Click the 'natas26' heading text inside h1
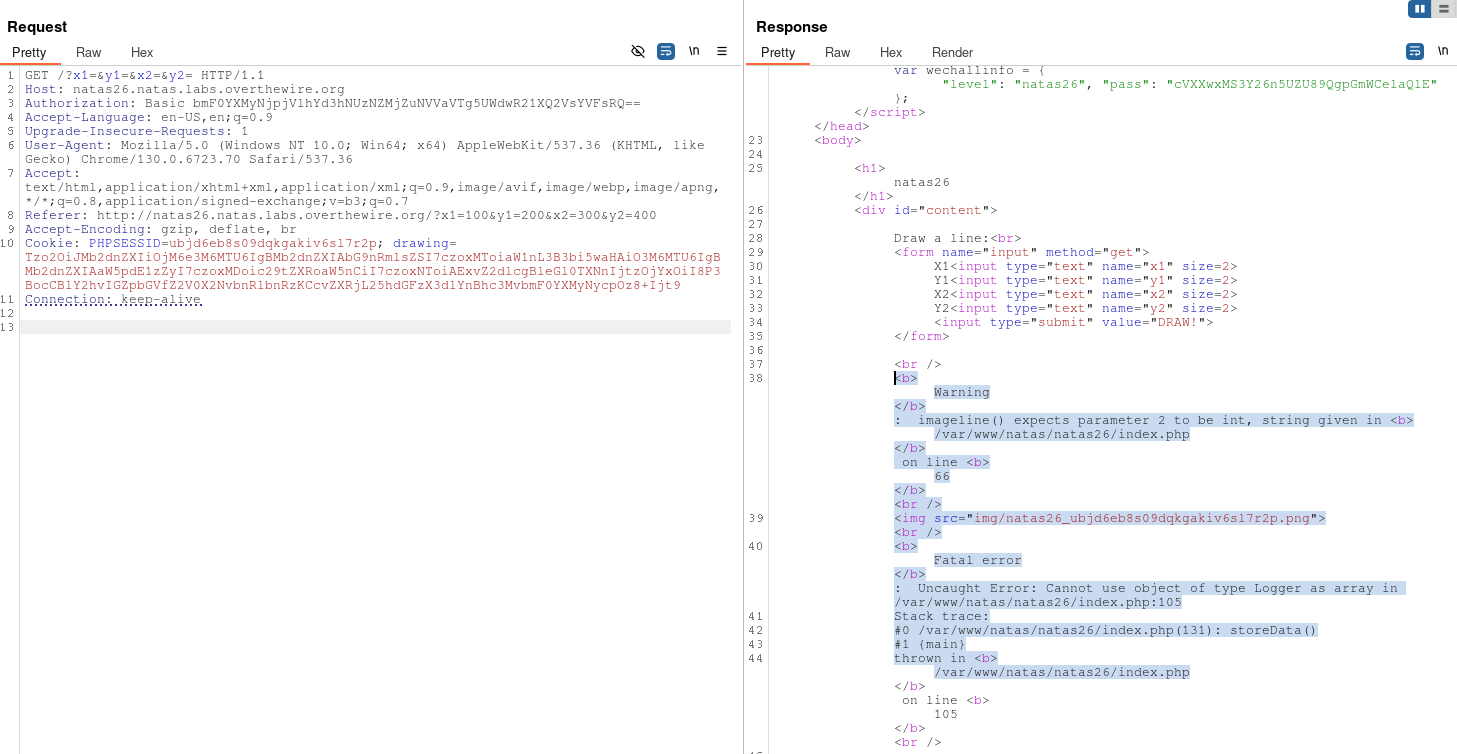 coord(922,182)
